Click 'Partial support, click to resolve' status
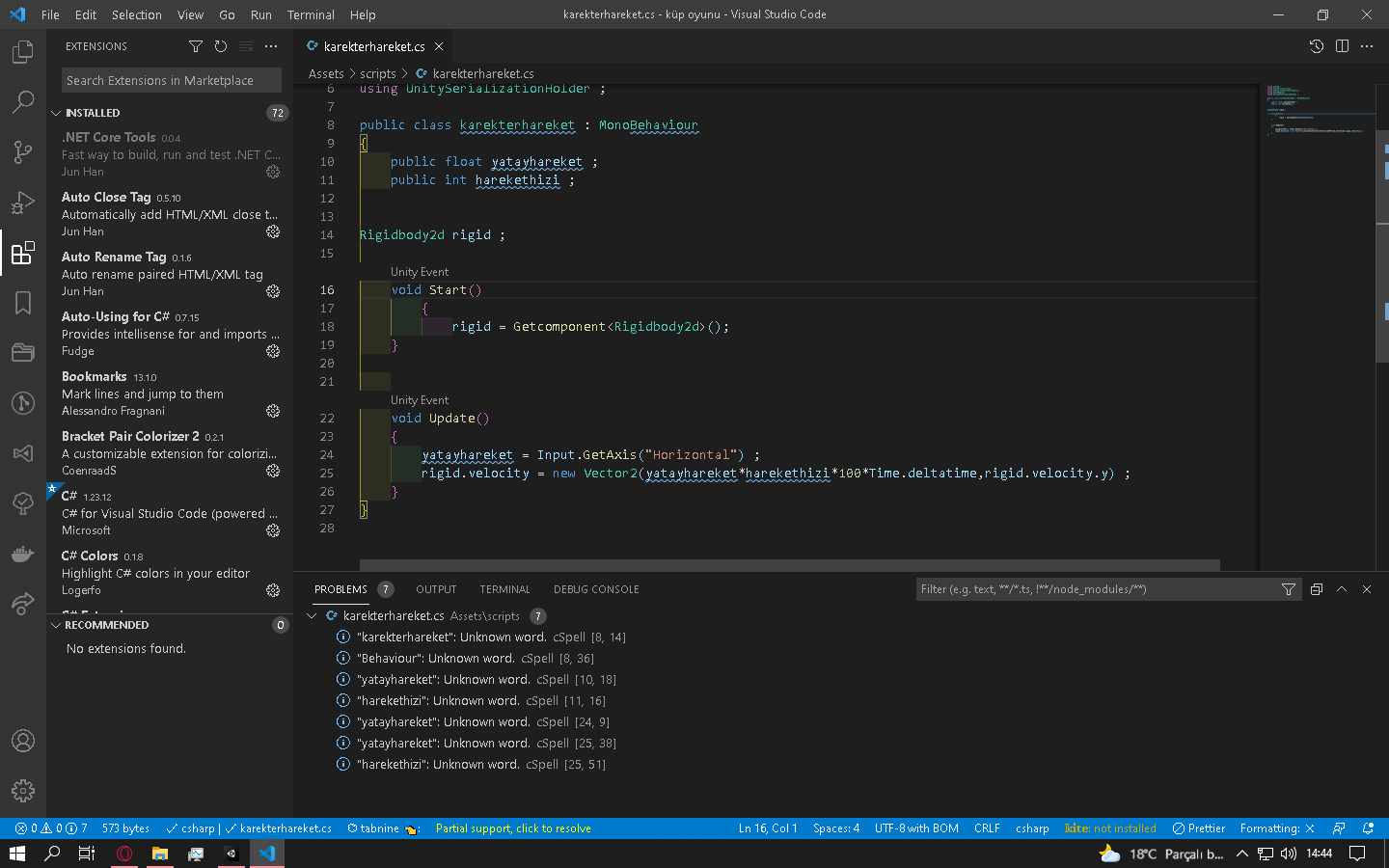1389x868 pixels. pos(513,828)
